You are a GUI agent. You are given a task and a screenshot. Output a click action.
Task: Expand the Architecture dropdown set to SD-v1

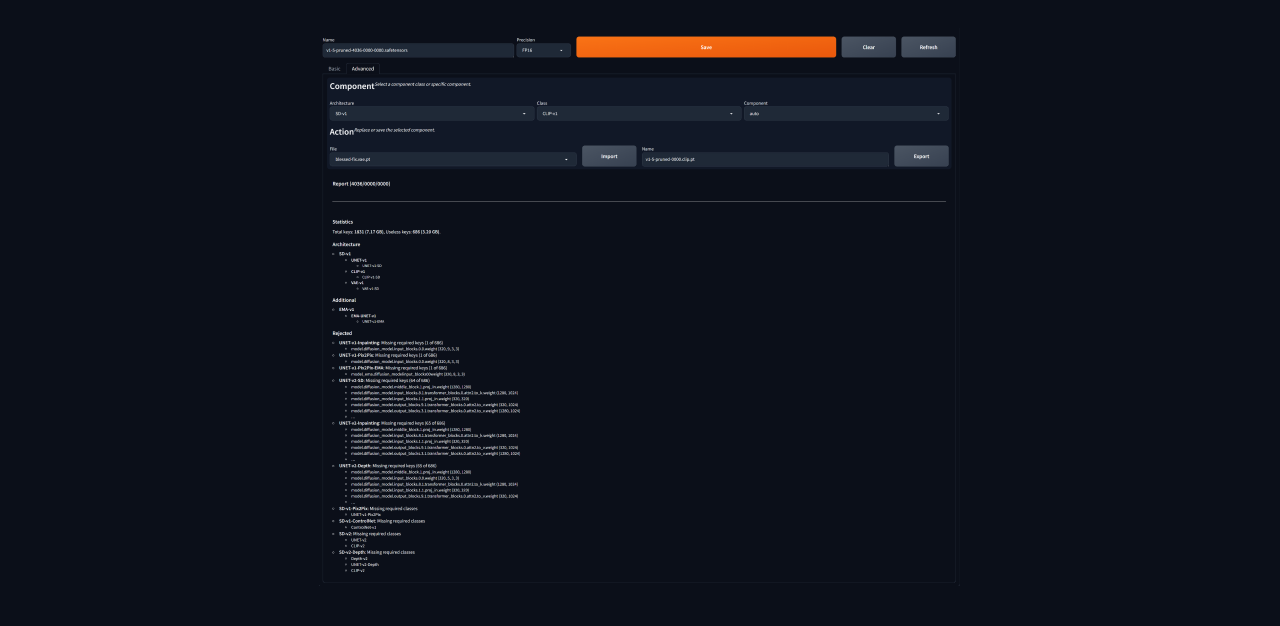(430, 114)
